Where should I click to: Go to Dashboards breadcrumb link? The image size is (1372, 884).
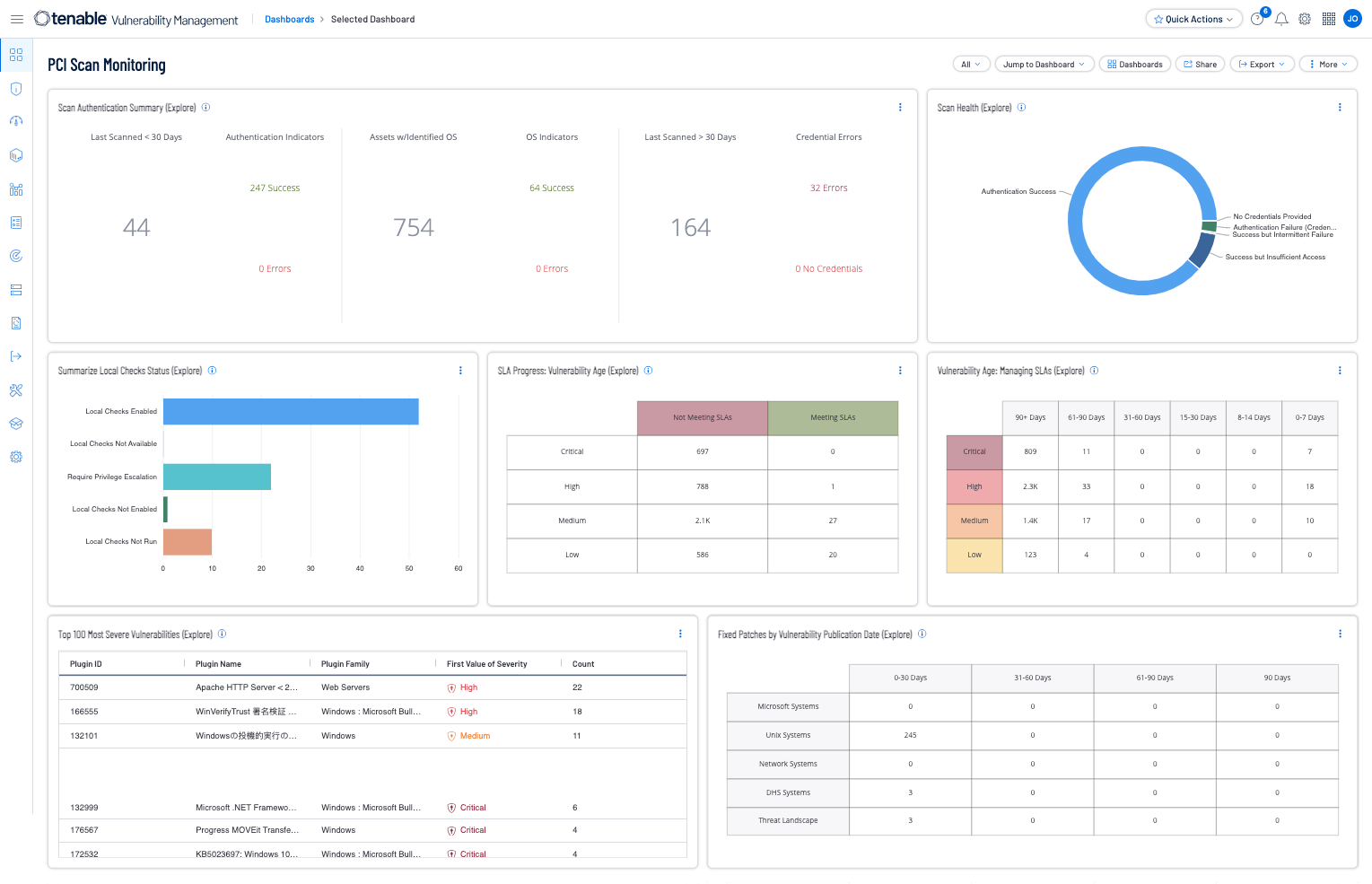point(289,20)
